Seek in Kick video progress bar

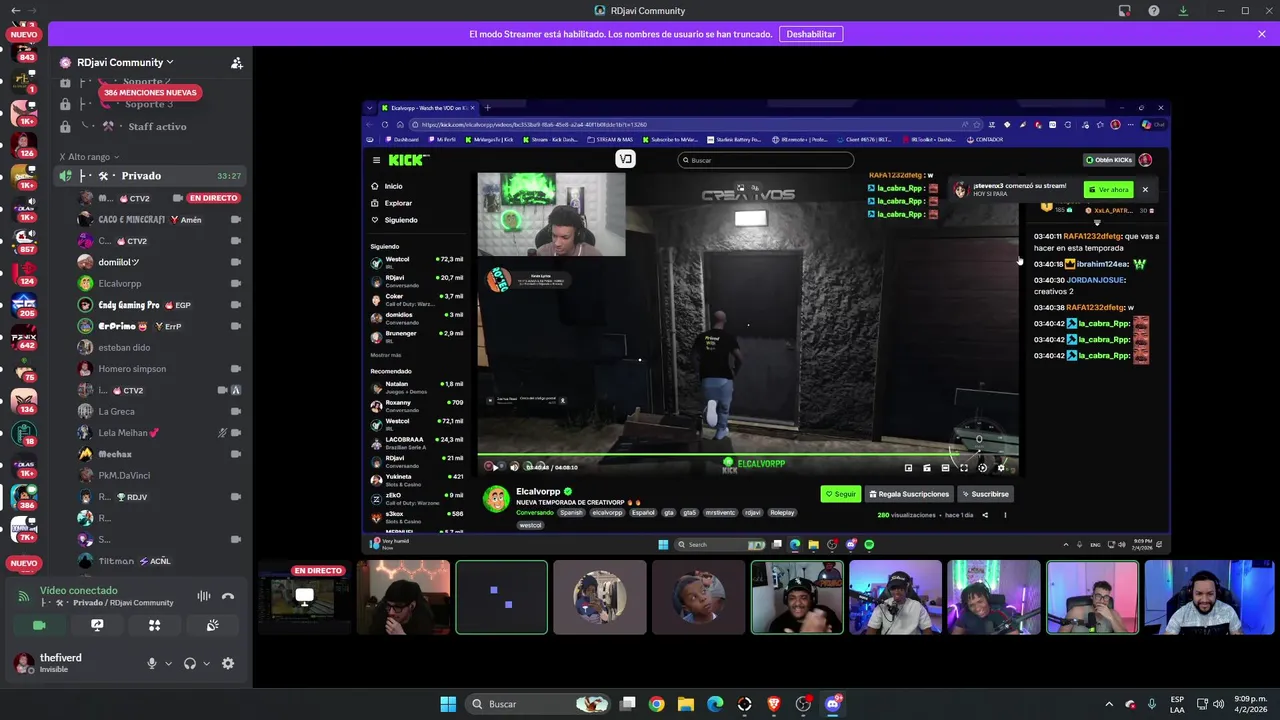pos(748,456)
